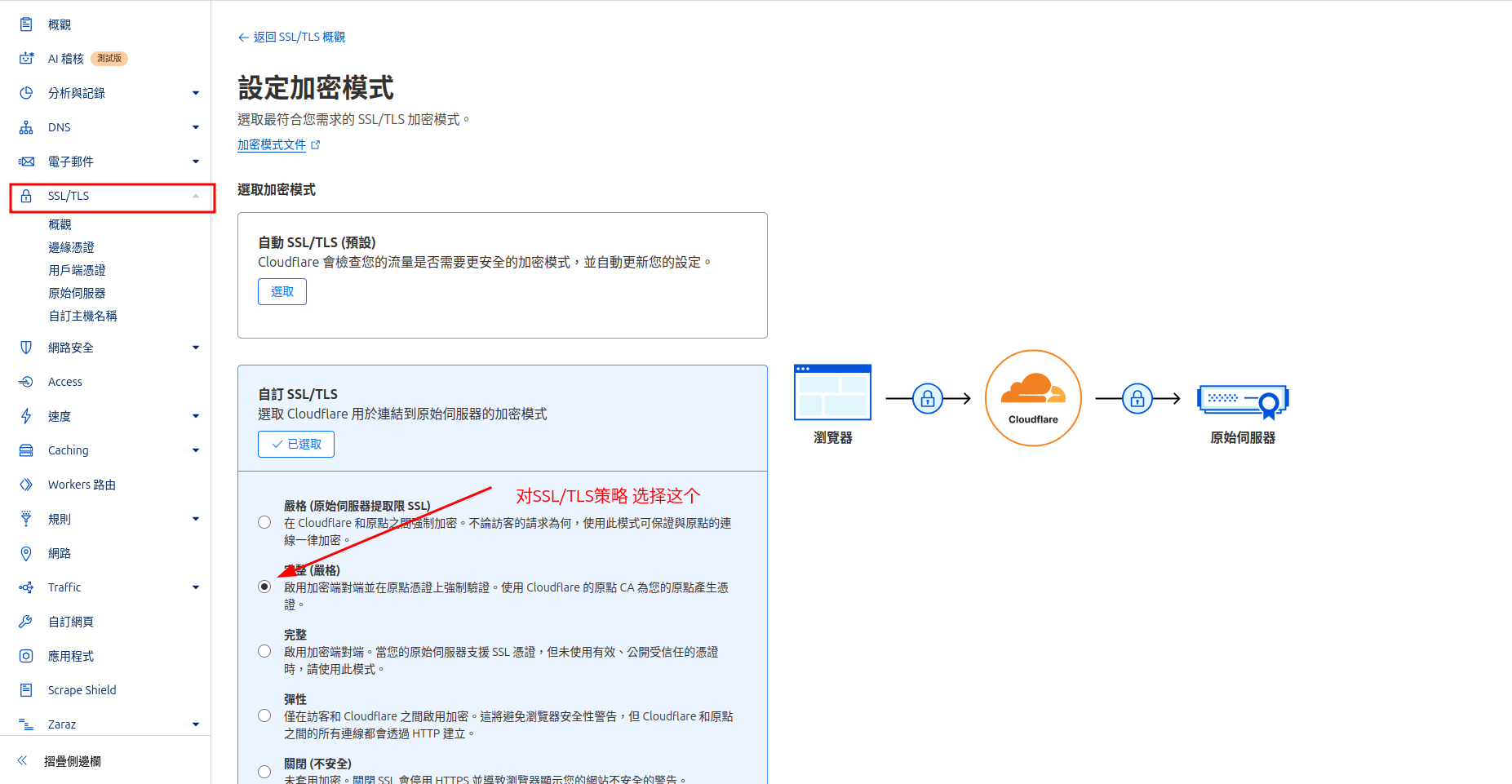Expand the Traffic menu dropdown arrow
Screen dimensions: 1512x784
click(x=195, y=587)
